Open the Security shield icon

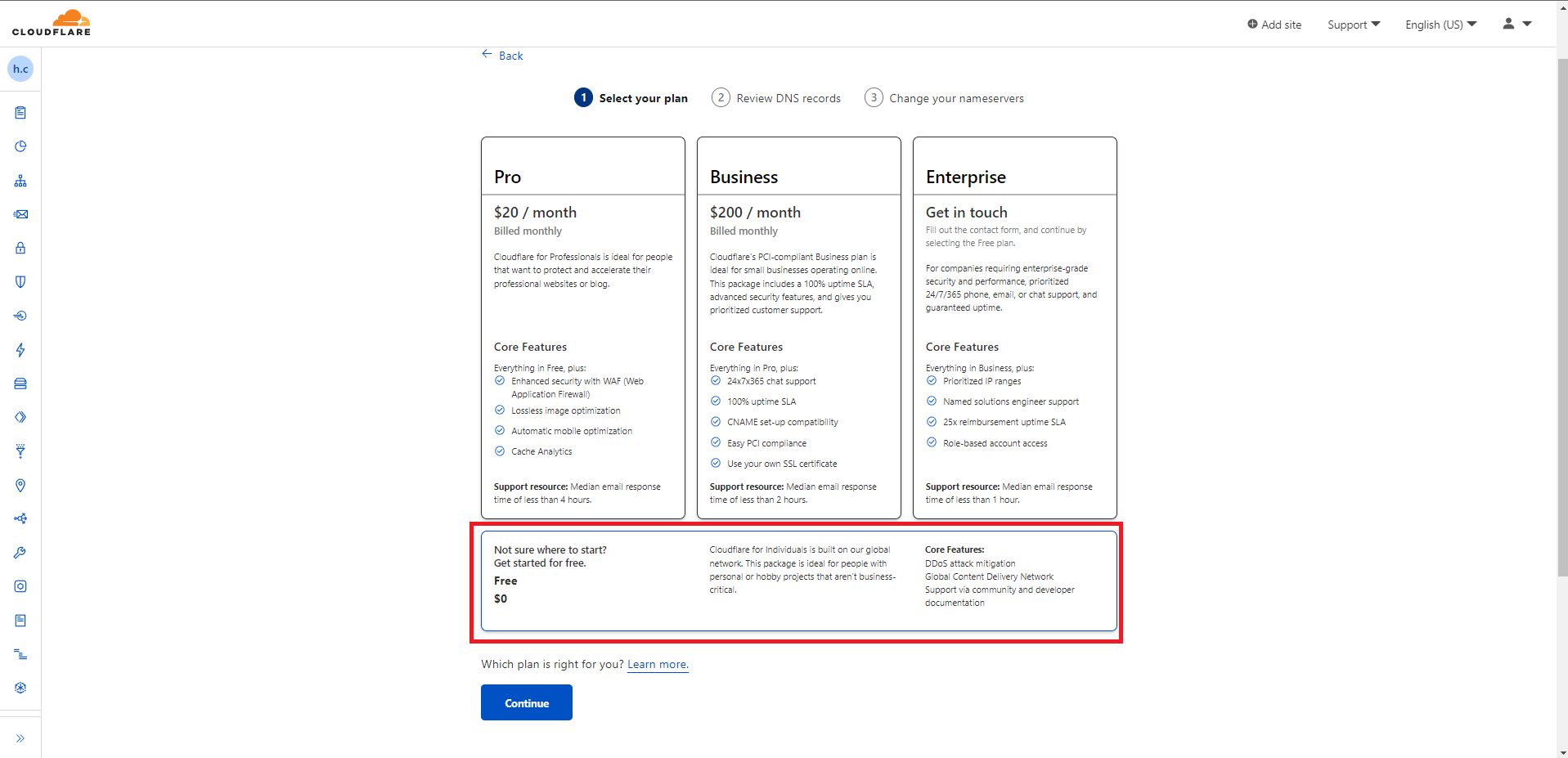click(20, 282)
